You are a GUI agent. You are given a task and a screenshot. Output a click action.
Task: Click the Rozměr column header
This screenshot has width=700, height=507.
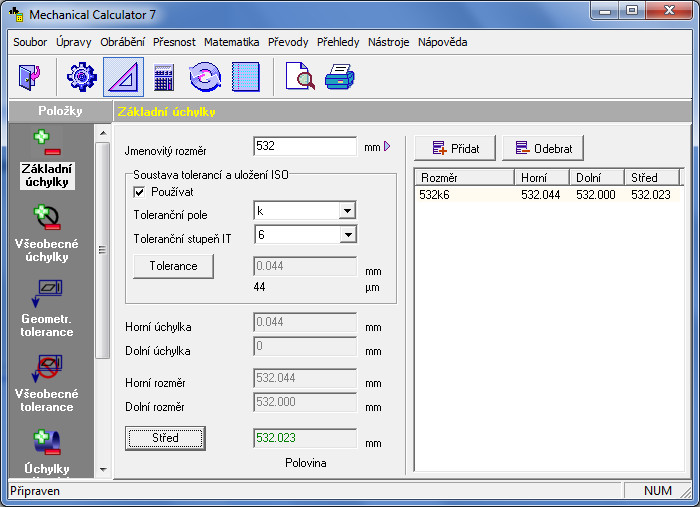(x=464, y=178)
